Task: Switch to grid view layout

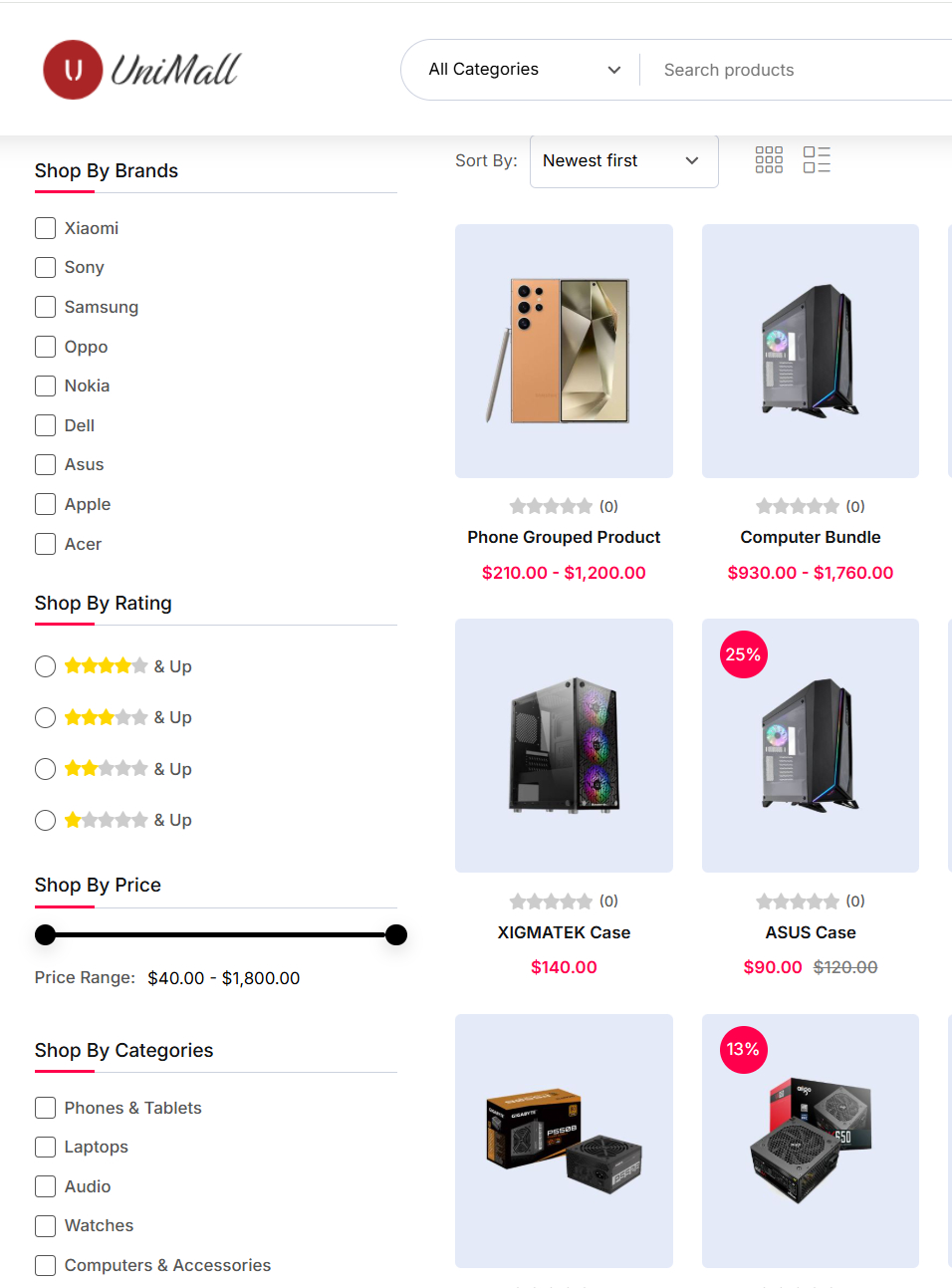Action: [769, 160]
